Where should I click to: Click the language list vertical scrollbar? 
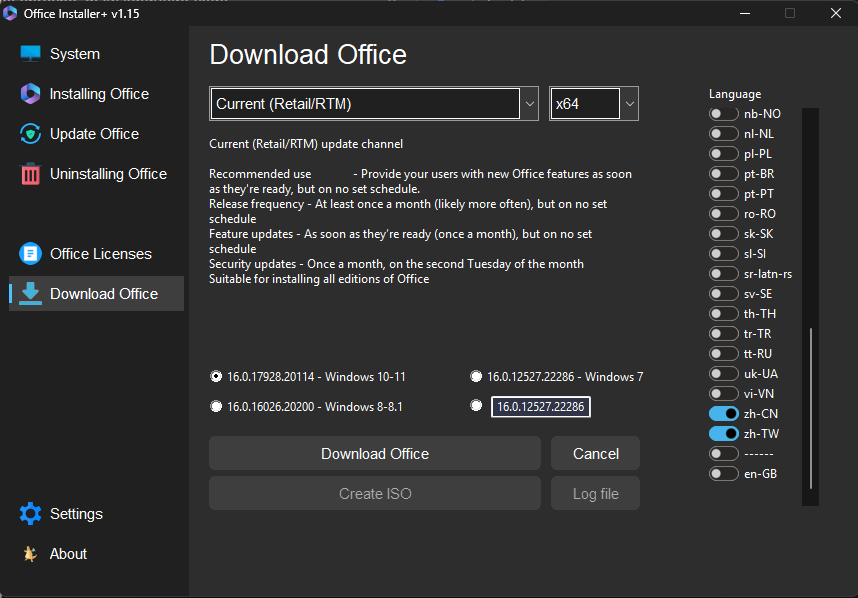point(811,408)
